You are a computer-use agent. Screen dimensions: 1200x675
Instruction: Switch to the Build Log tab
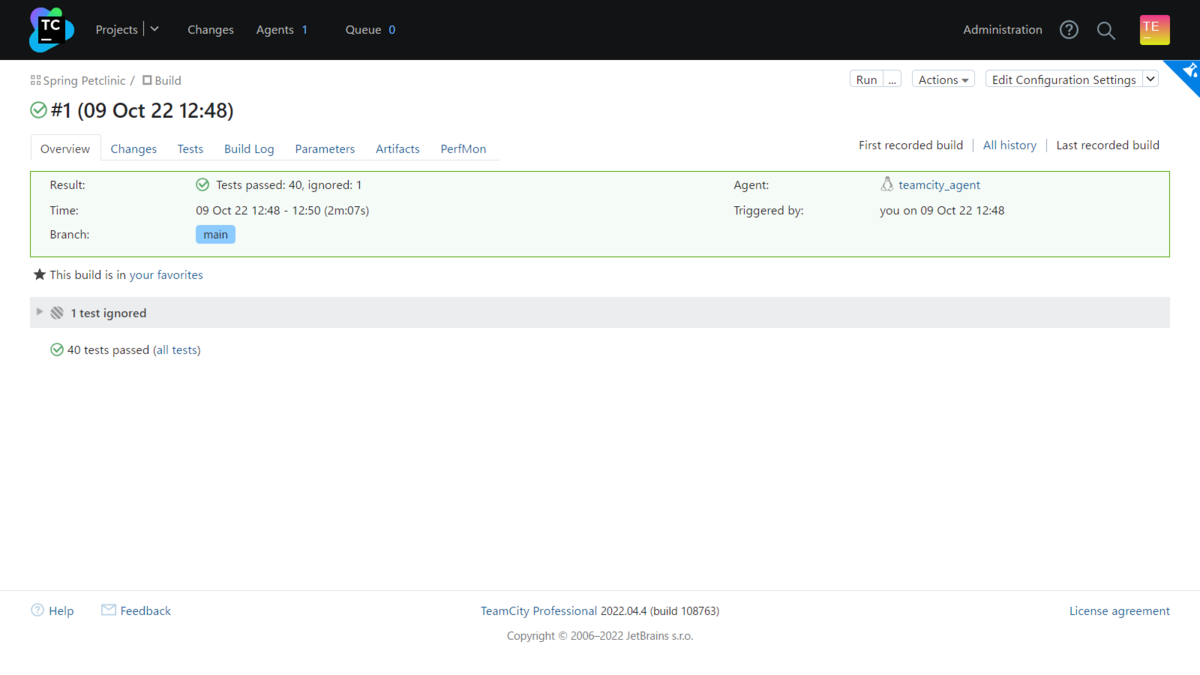coord(249,149)
